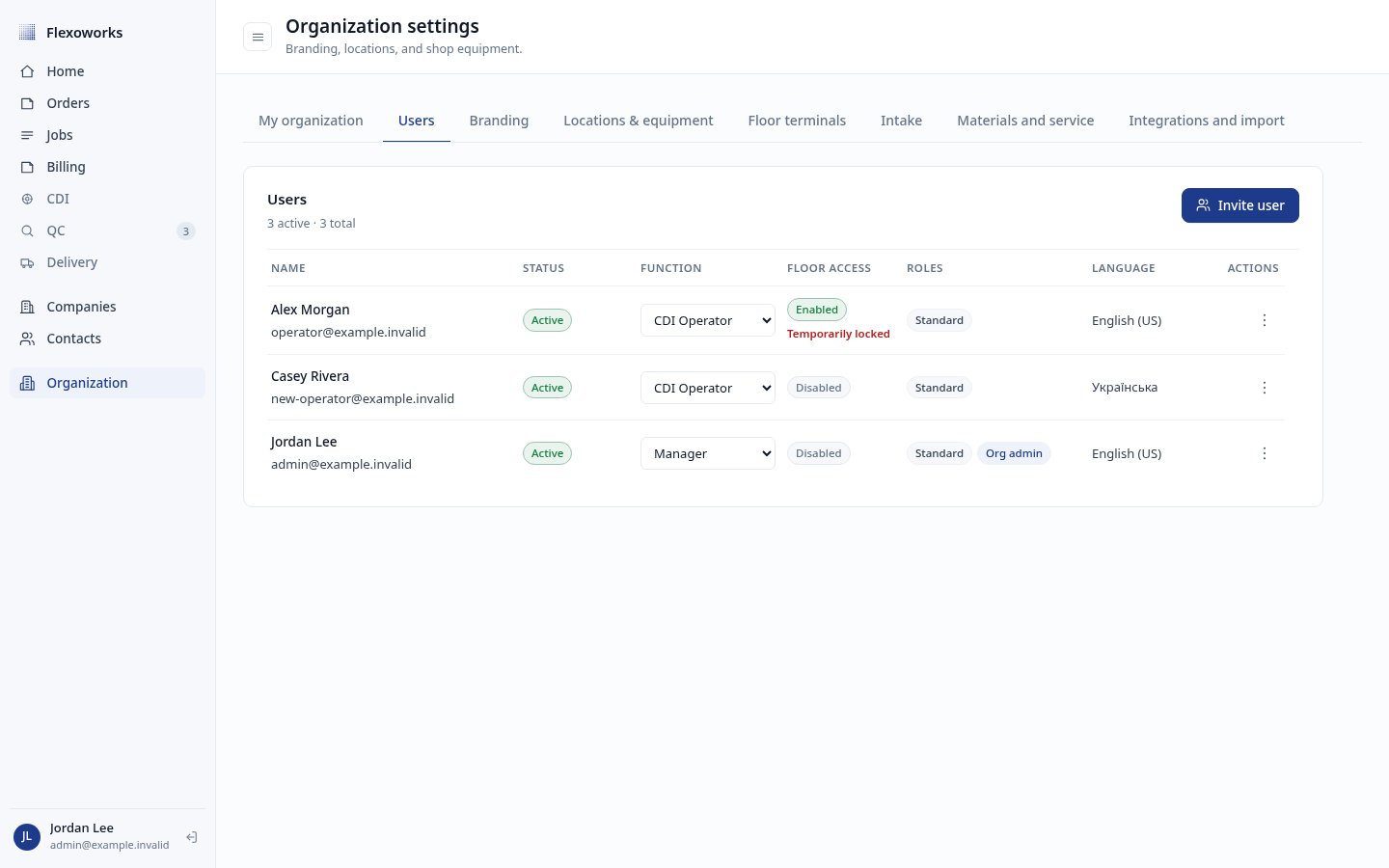
Task: Click the log out icon beside Jordan Lee
Action: coord(192,837)
